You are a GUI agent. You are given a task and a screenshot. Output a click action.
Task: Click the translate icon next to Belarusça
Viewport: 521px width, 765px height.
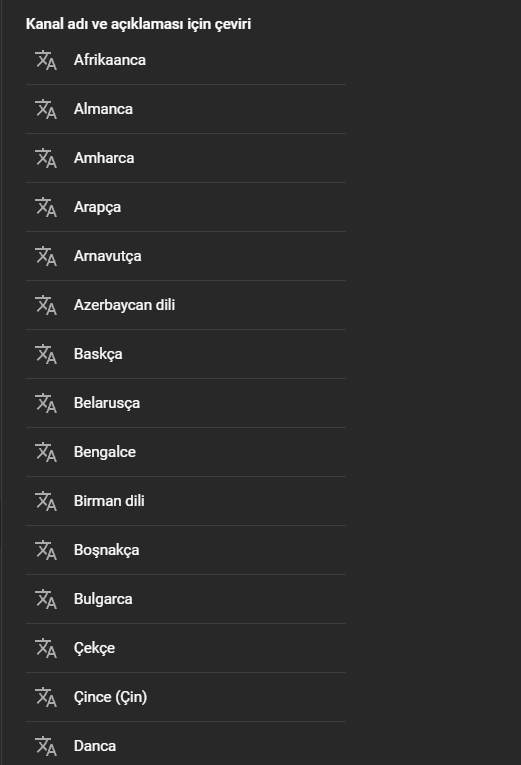pos(46,403)
